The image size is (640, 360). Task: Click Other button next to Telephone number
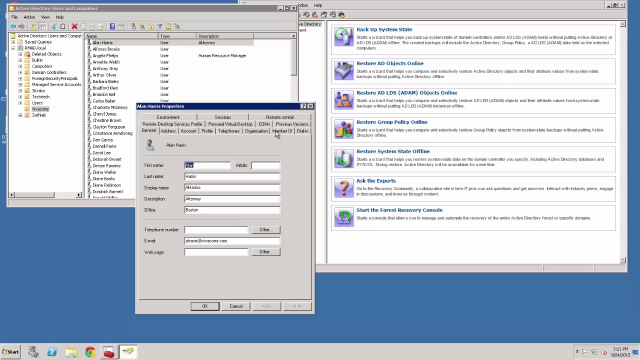pyautogui.click(x=266, y=230)
